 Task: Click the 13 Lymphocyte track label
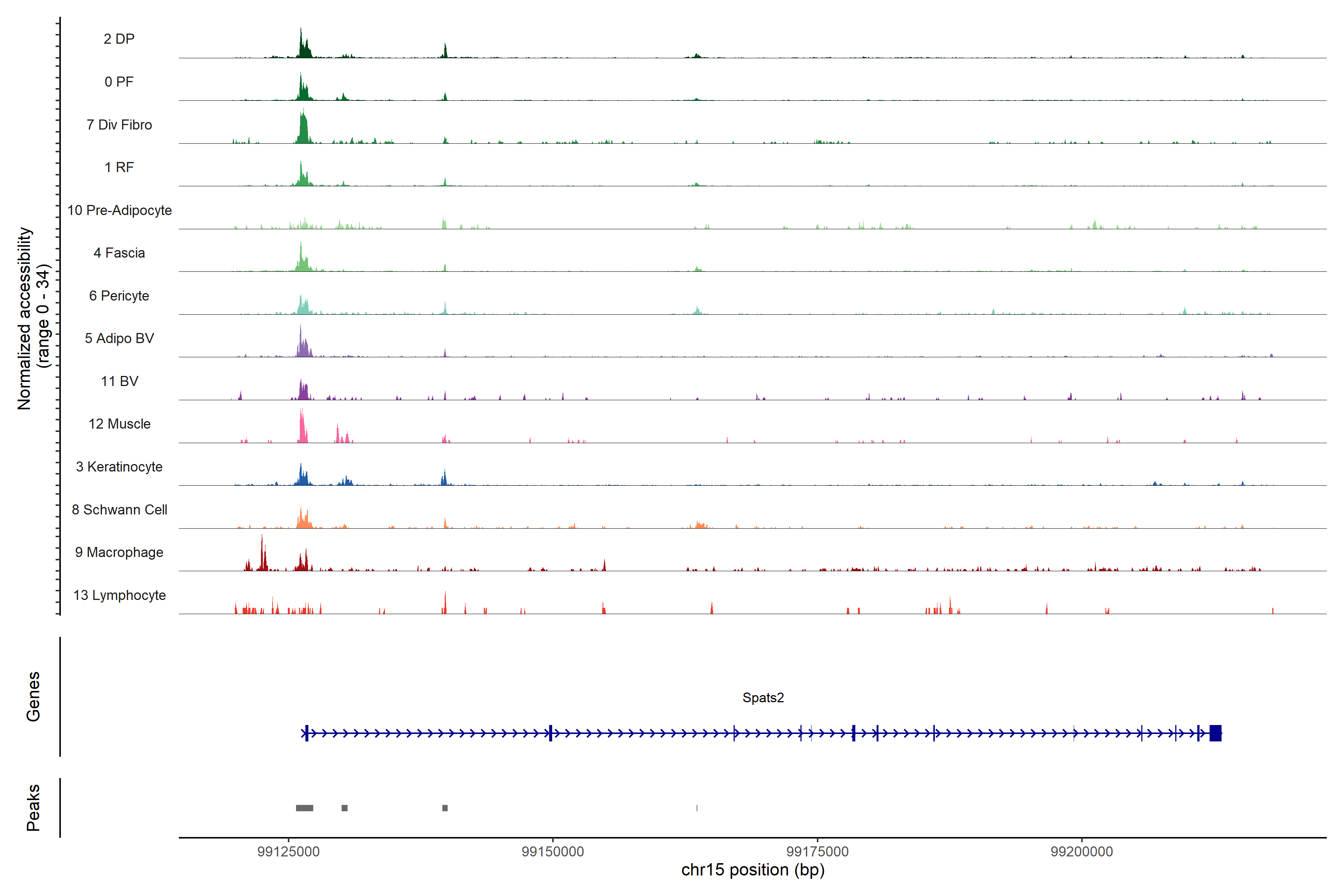click(x=119, y=595)
